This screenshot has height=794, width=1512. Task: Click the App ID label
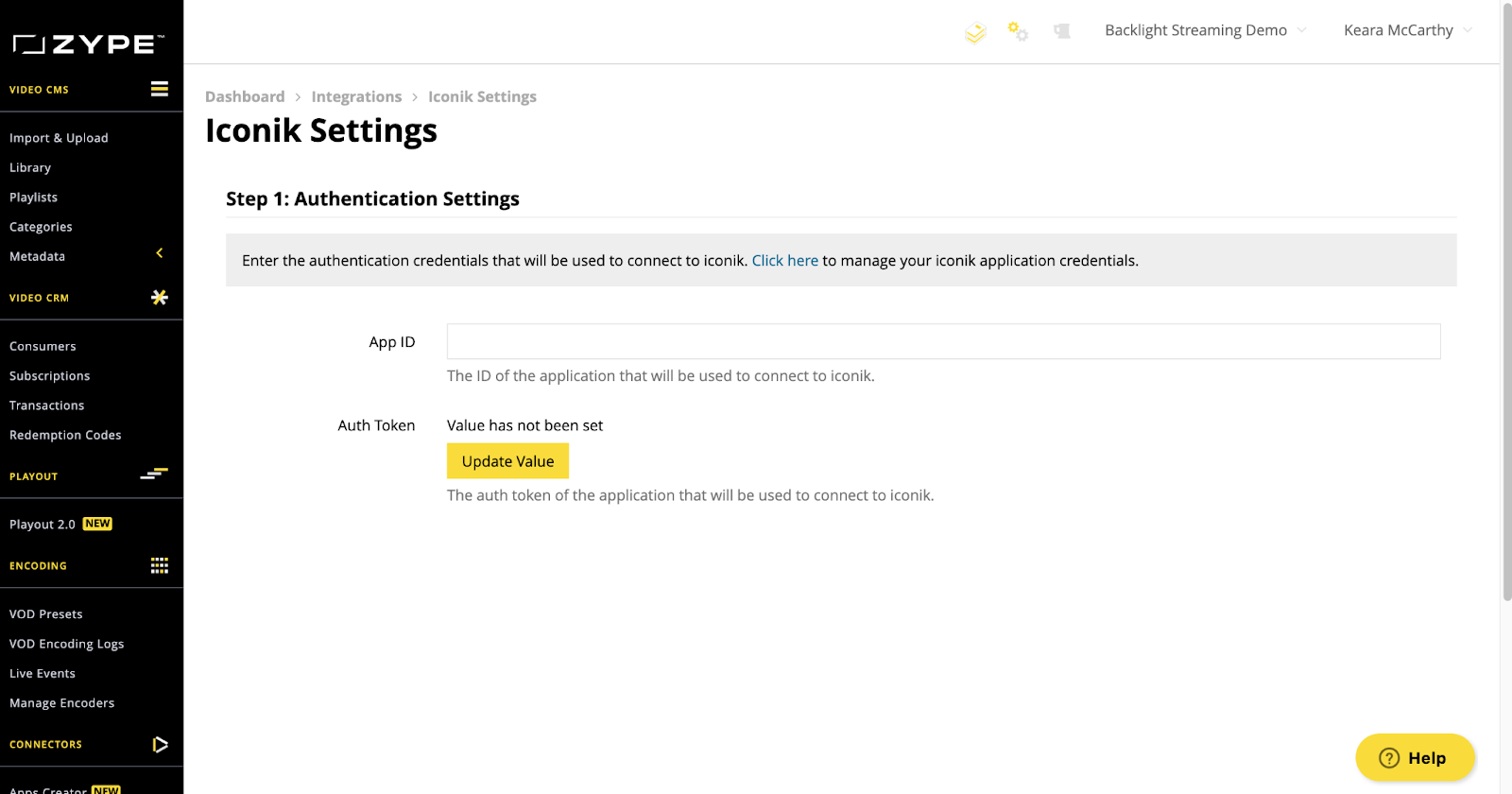click(392, 342)
